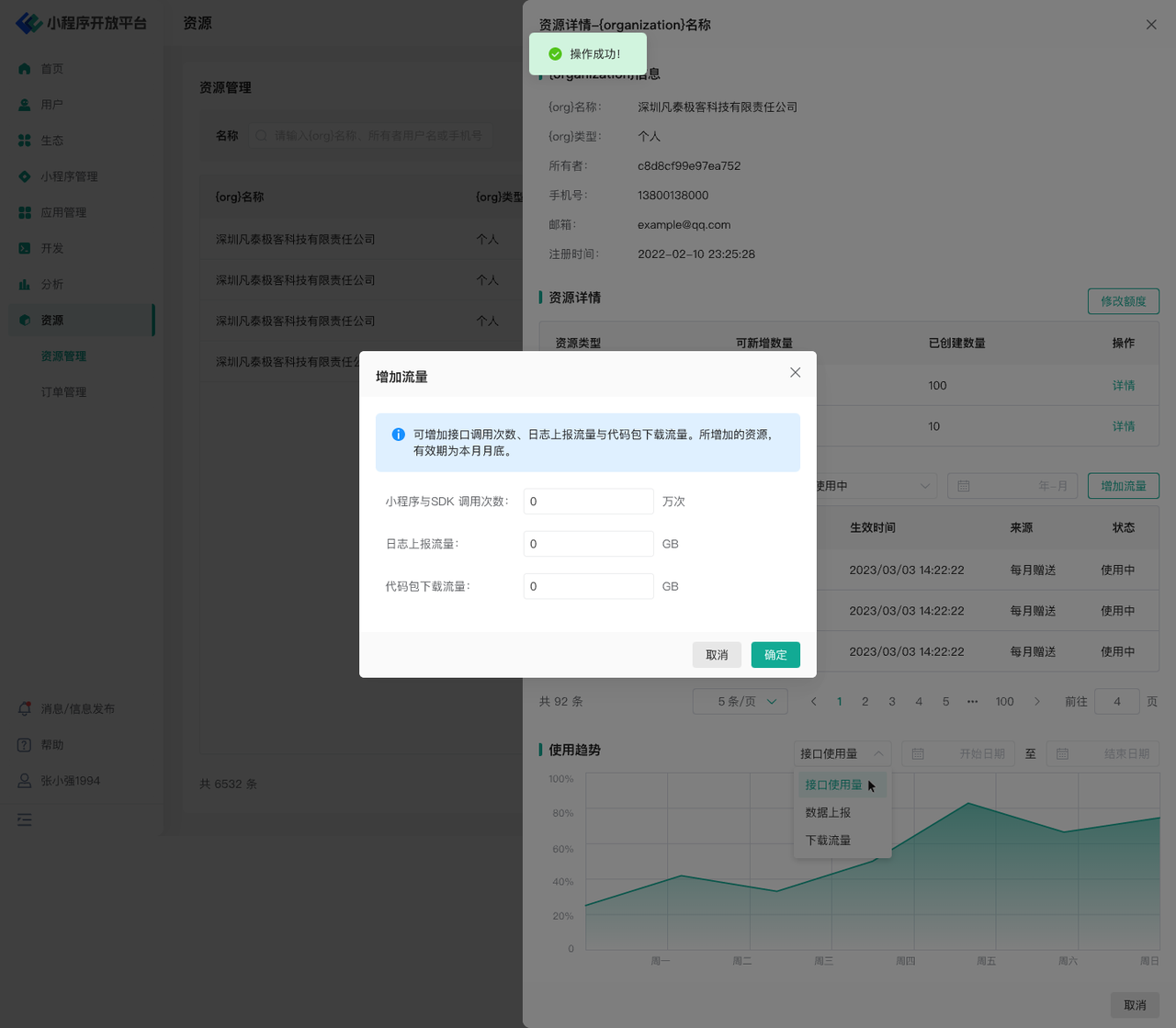Screen dimensions: 1176x1028
Task: Click the 确定 button in dialog
Action: (775, 655)
